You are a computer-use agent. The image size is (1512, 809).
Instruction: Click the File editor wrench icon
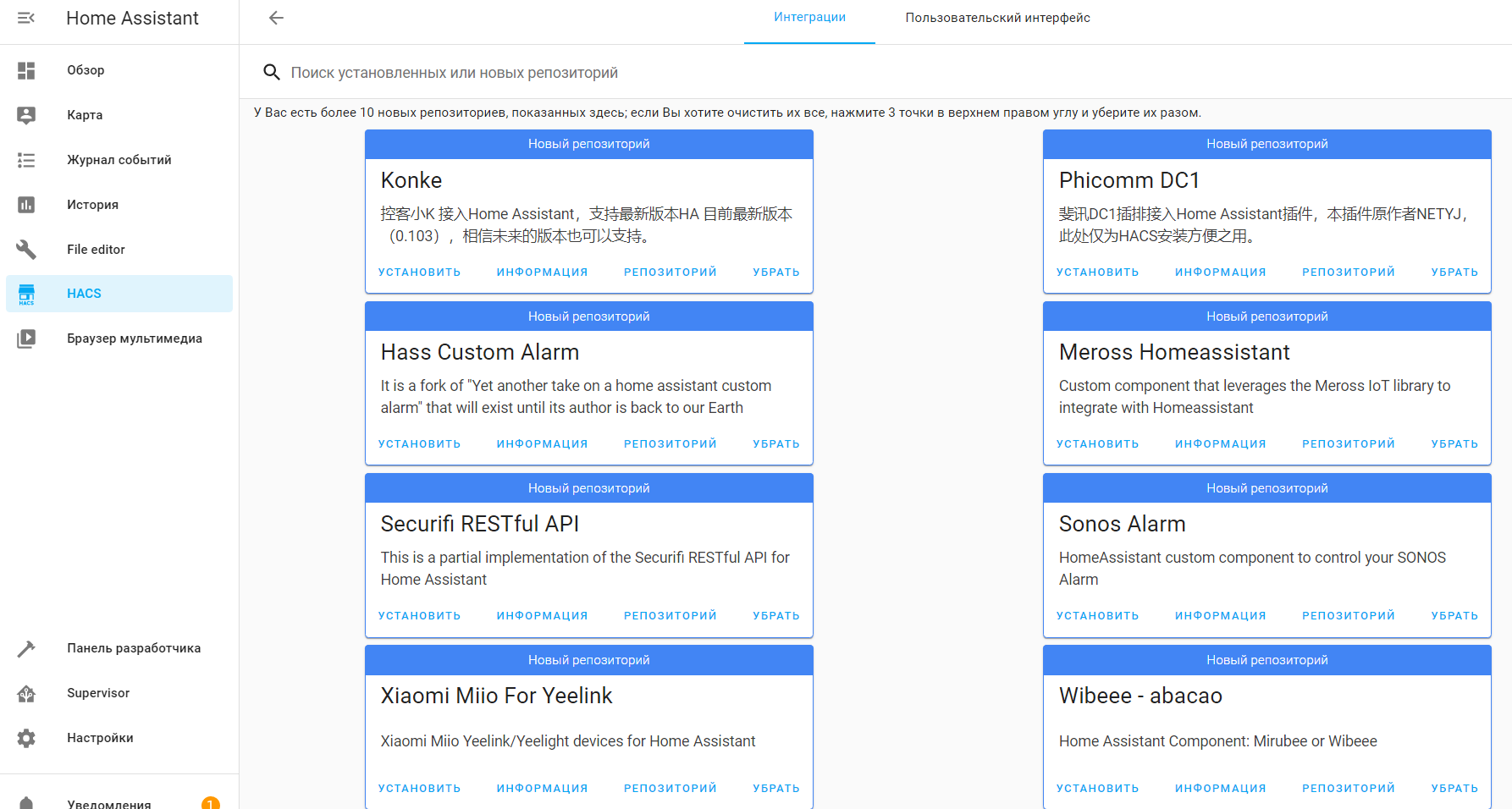(26, 250)
